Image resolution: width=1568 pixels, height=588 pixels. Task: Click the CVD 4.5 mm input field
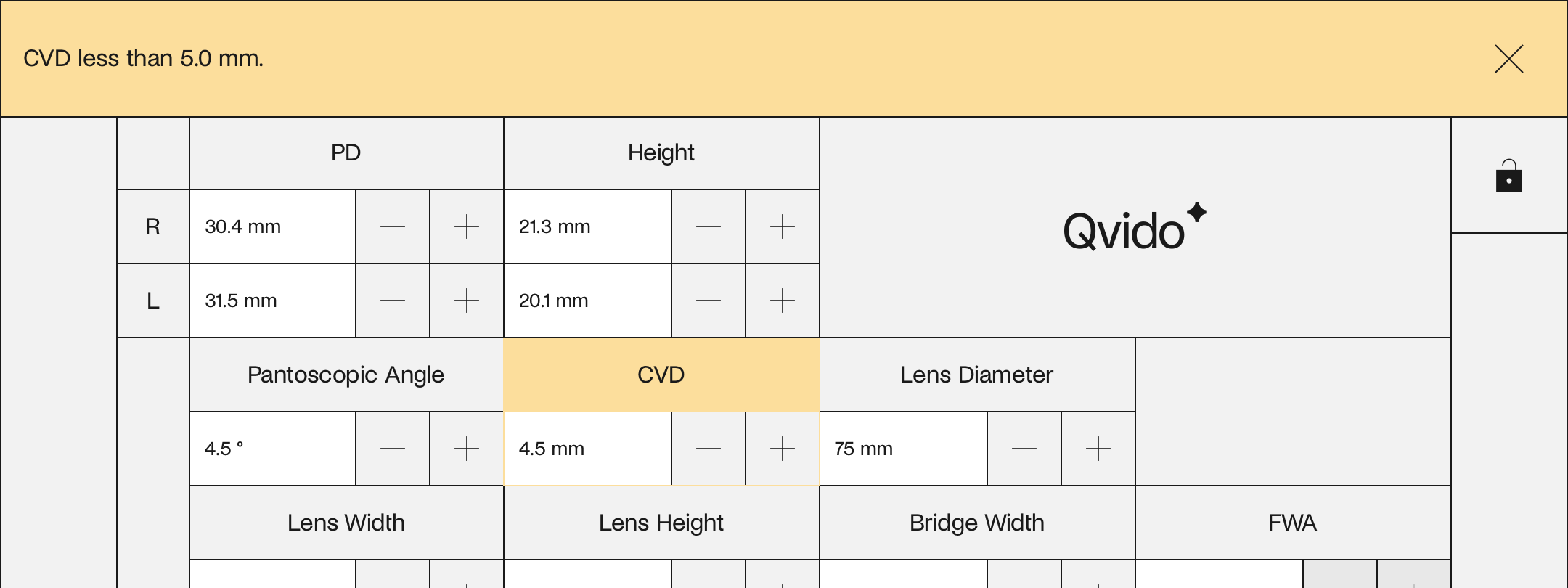(588, 449)
